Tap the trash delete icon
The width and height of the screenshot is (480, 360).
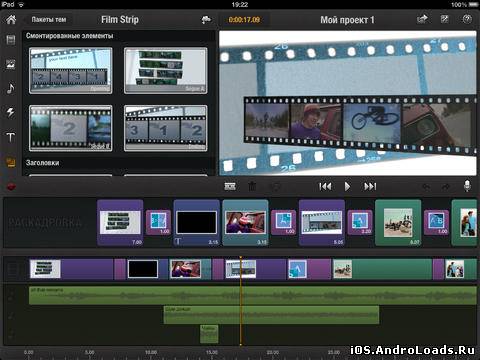point(252,186)
